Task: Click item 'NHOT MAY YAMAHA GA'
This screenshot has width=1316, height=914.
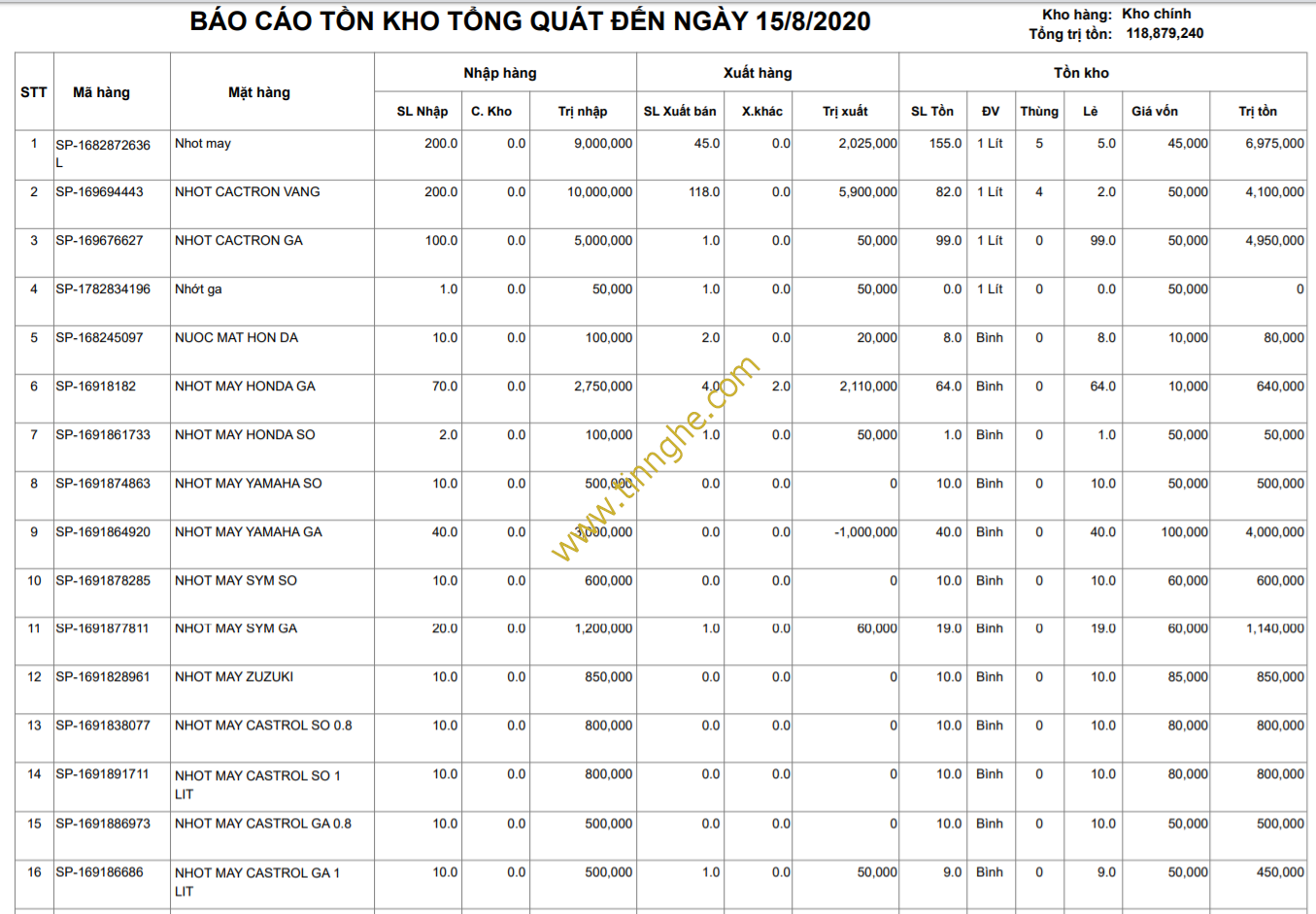Action: (249, 532)
